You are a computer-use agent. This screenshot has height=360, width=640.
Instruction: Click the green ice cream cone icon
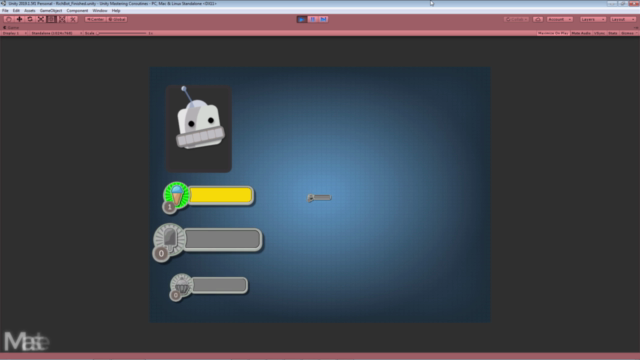tap(176, 195)
